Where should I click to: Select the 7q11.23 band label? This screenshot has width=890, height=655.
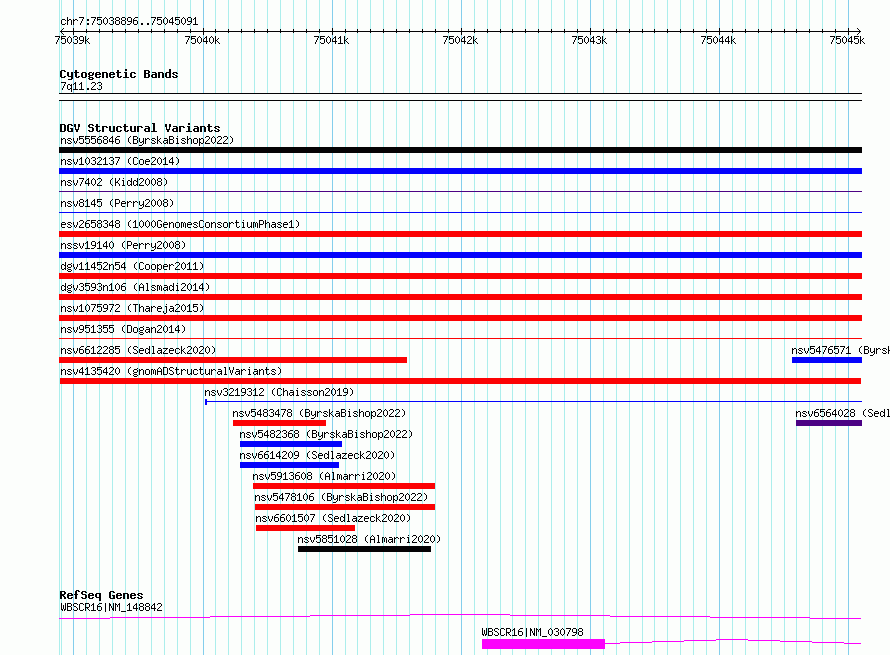click(x=81, y=86)
